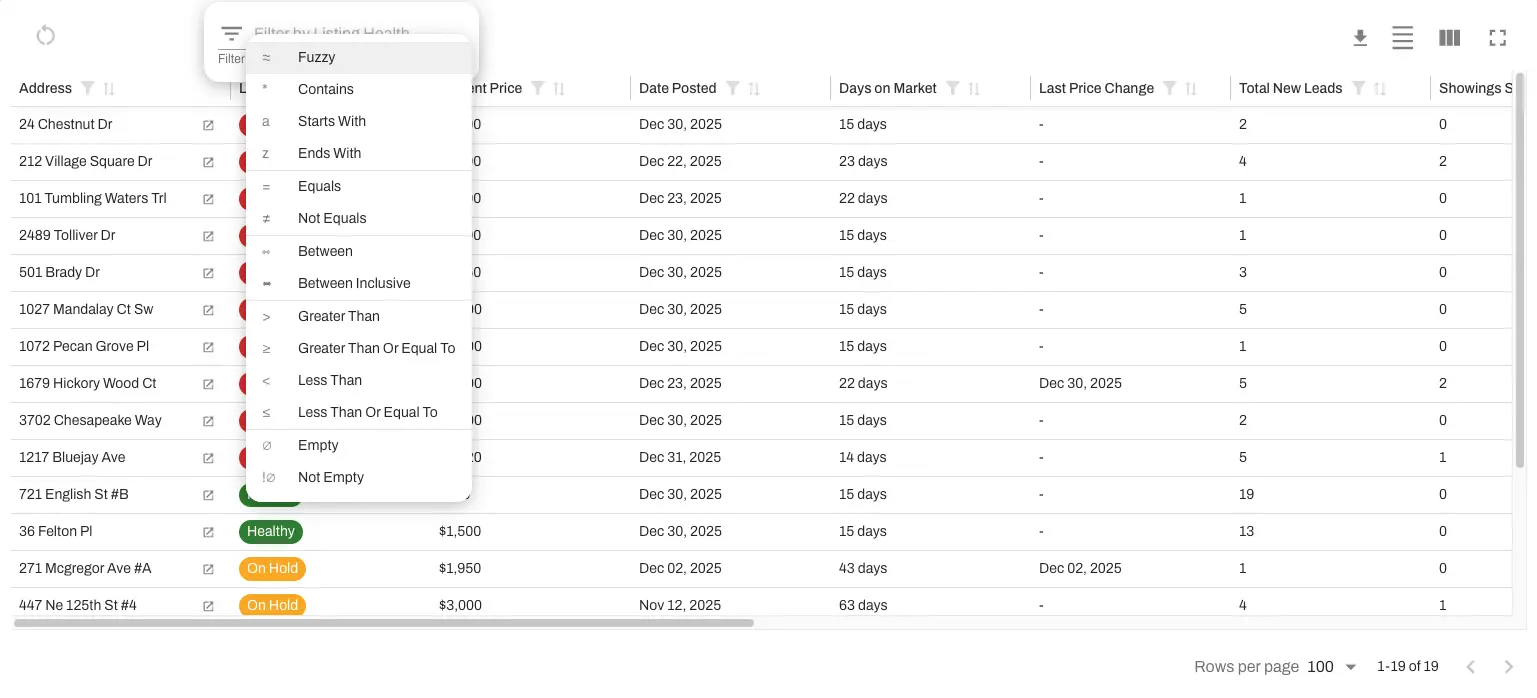Choose the Less Than Or Equal To operator

click(x=367, y=412)
